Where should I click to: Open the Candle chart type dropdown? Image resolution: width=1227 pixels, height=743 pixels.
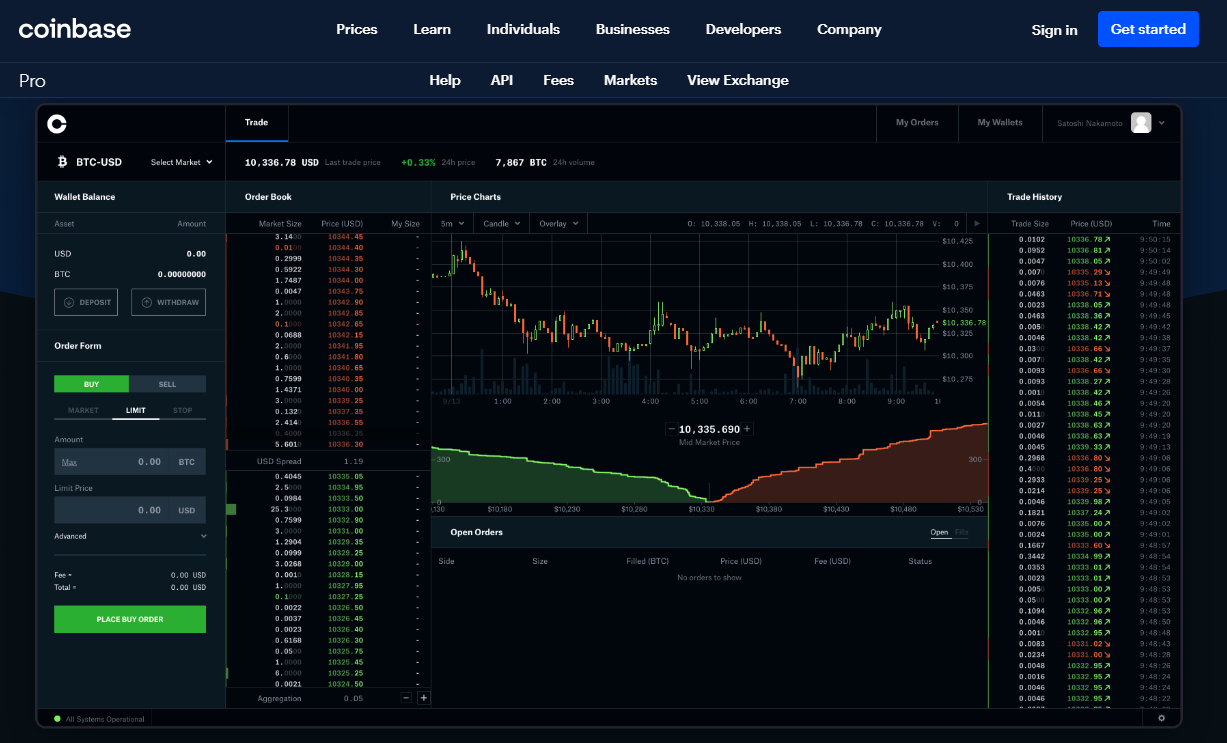[x=501, y=224]
